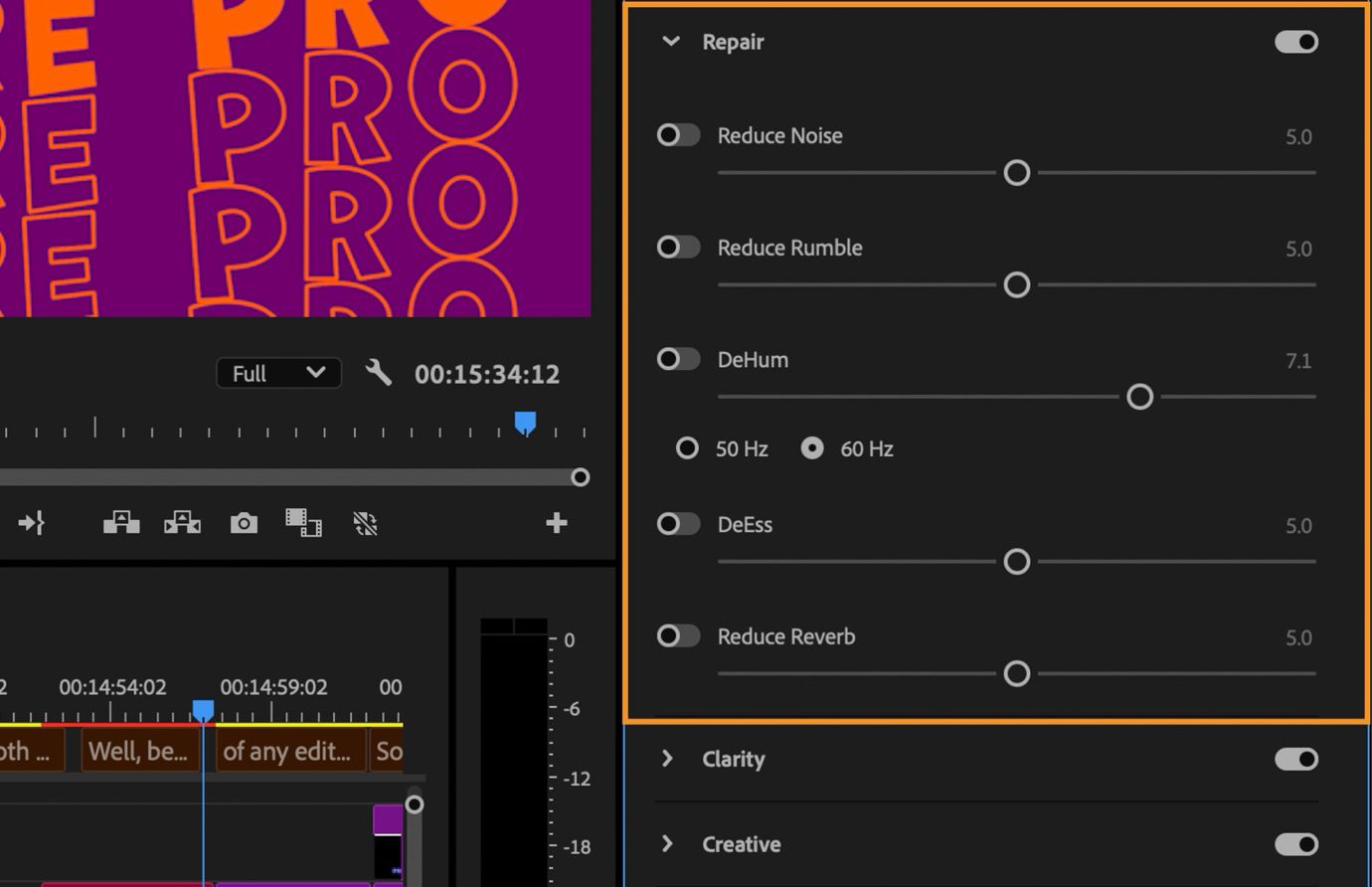This screenshot has width=1372, height=887.
Task: Click the DeEss label
Action: tap(745, 524)
